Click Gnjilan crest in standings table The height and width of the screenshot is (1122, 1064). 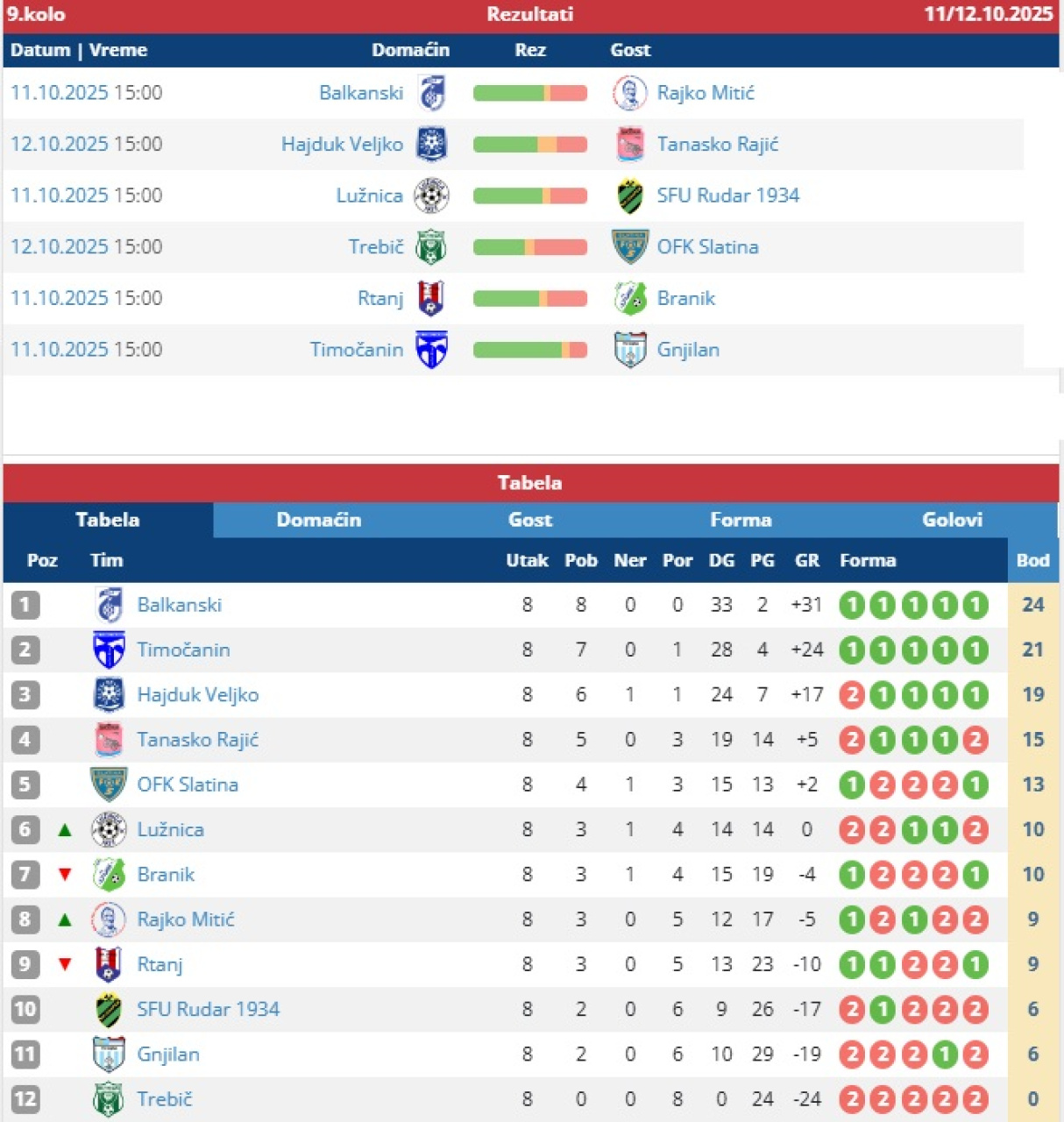pos(109,1055)
